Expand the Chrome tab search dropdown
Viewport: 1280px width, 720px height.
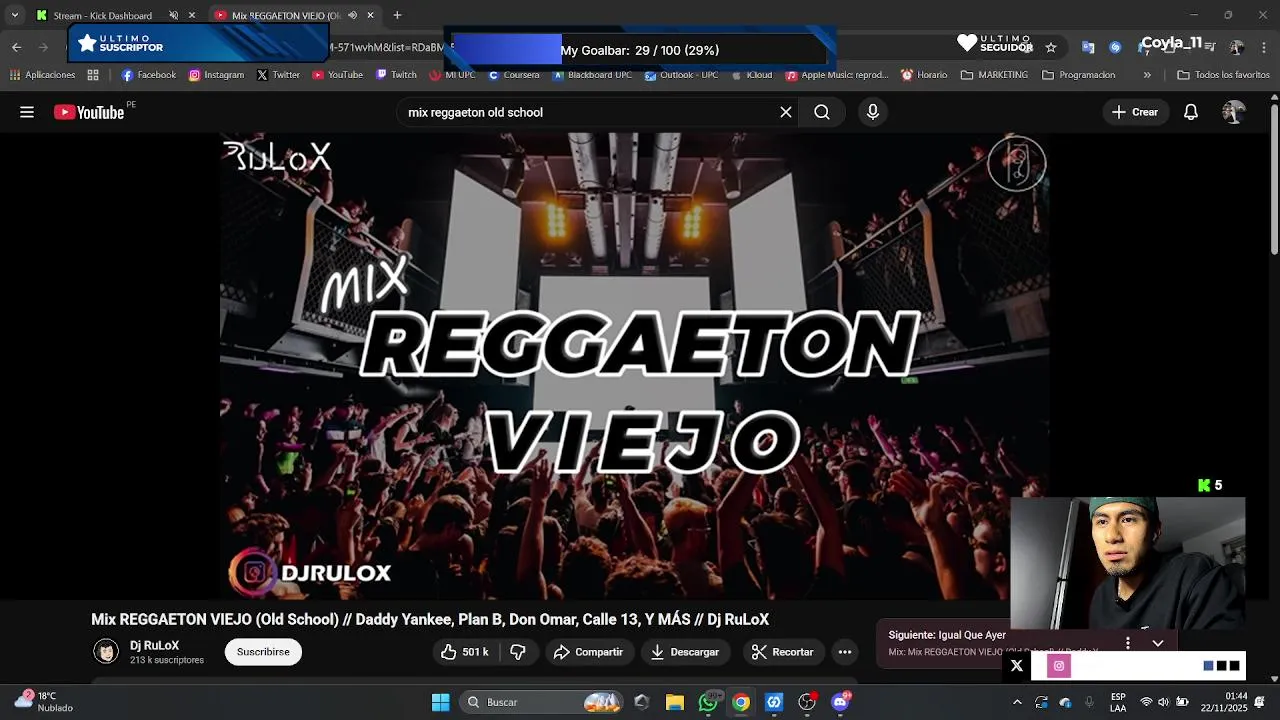pos(14,15)
